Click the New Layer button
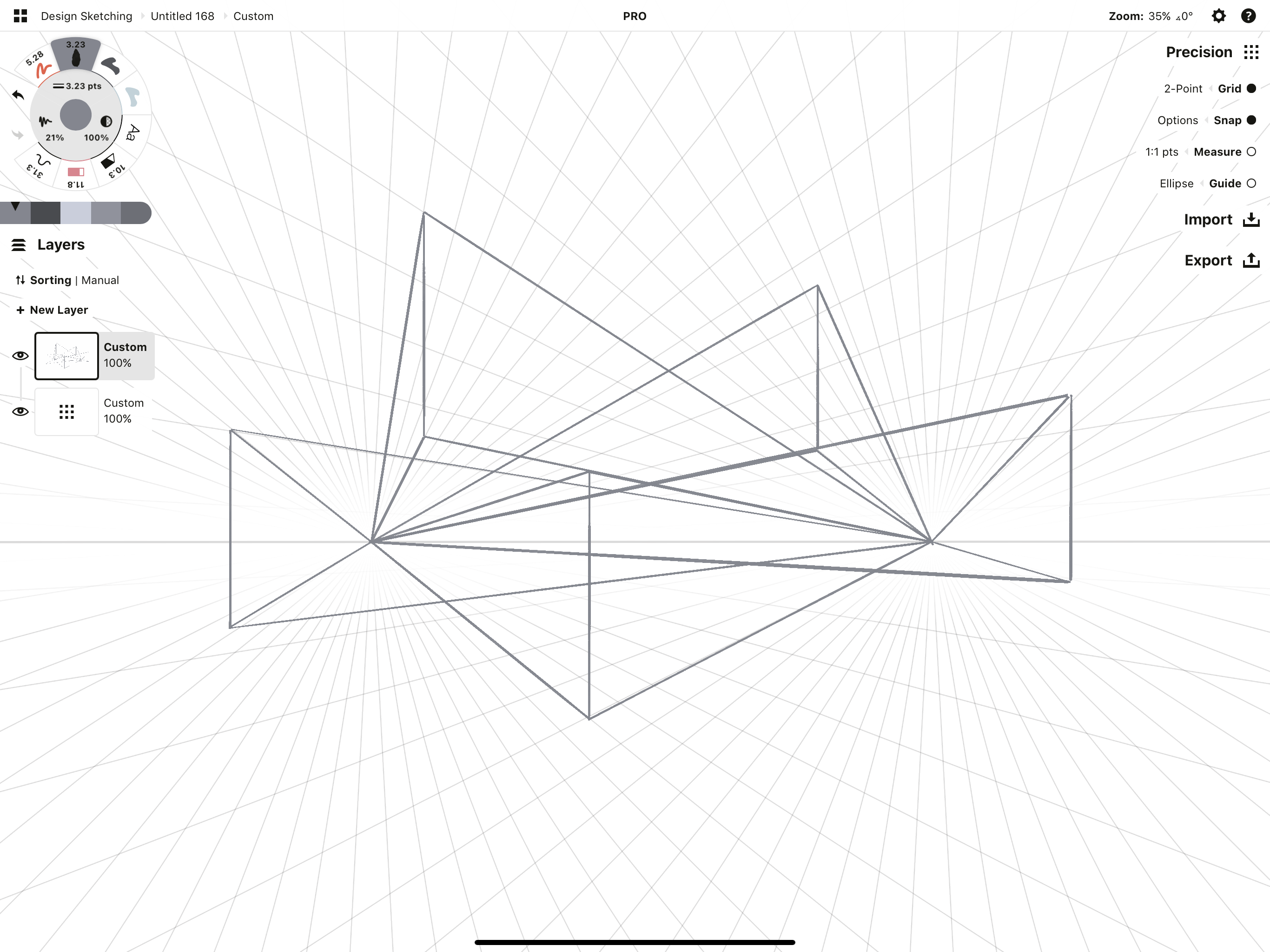The width and height of the screenshot is (1270, 952). coord(51,309)
